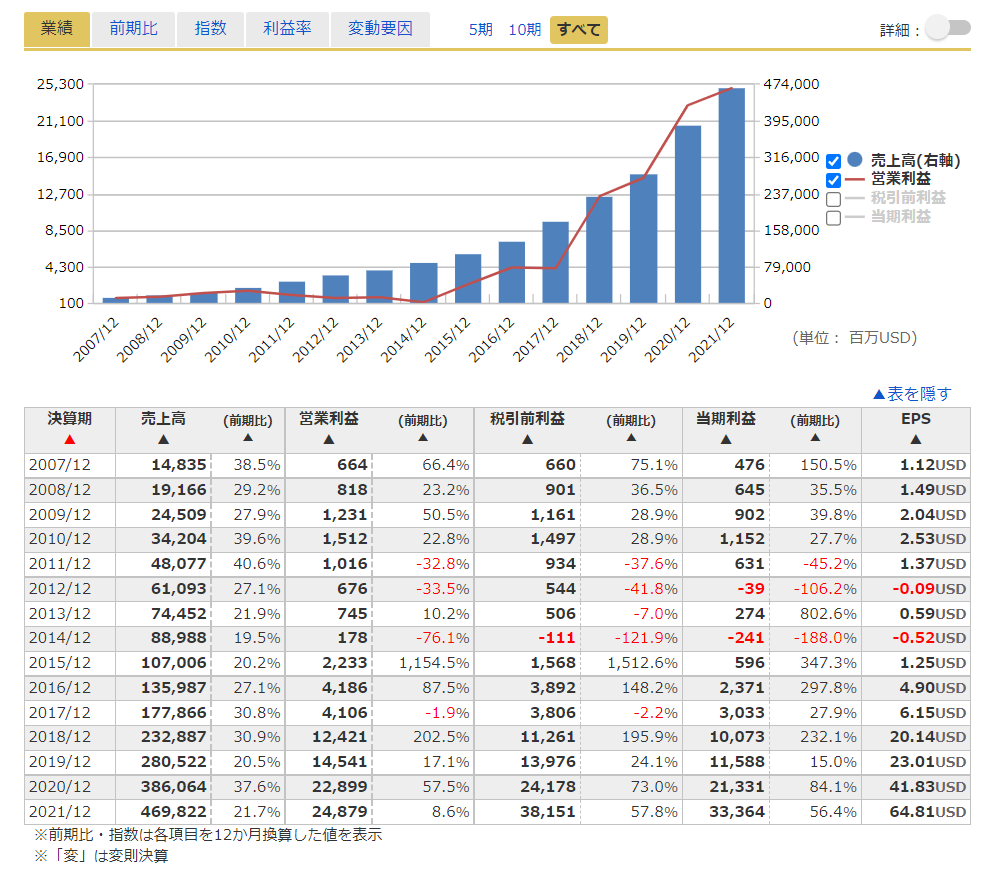This screenshot has width=1002, height=872.
Task: Sort by EPS arrow
Action: pyautogui.click(x=916, y=440)
